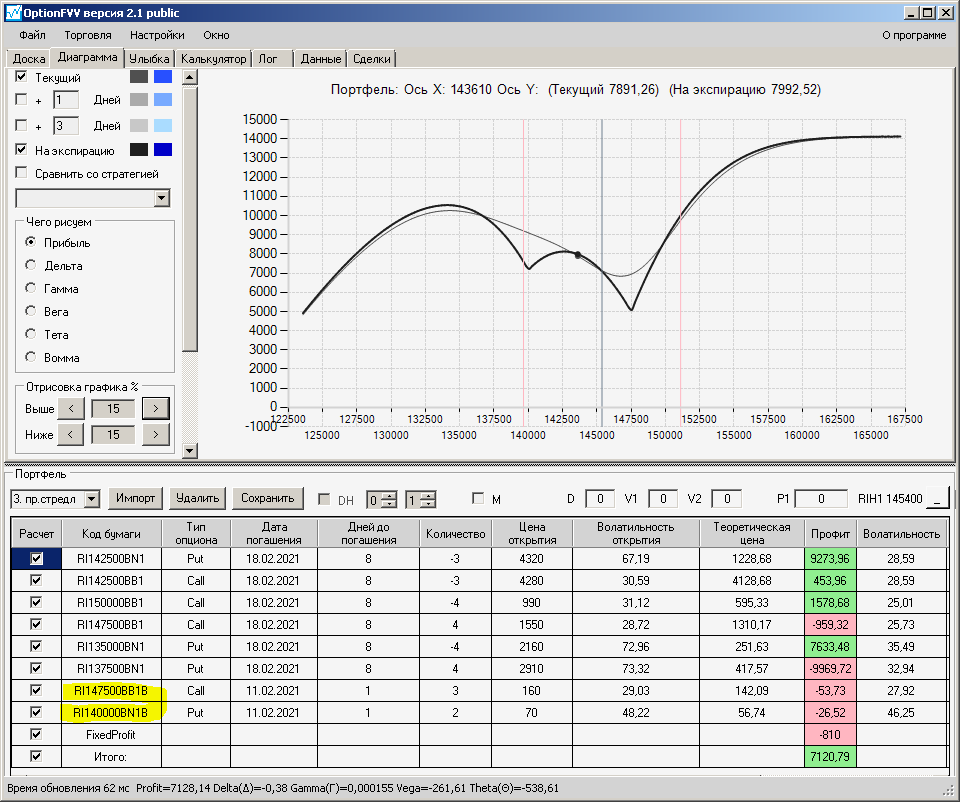Open the strategy comparison dropdown
Image resolution: width=960 pixels, height=802 pixels.
(162, 198)
